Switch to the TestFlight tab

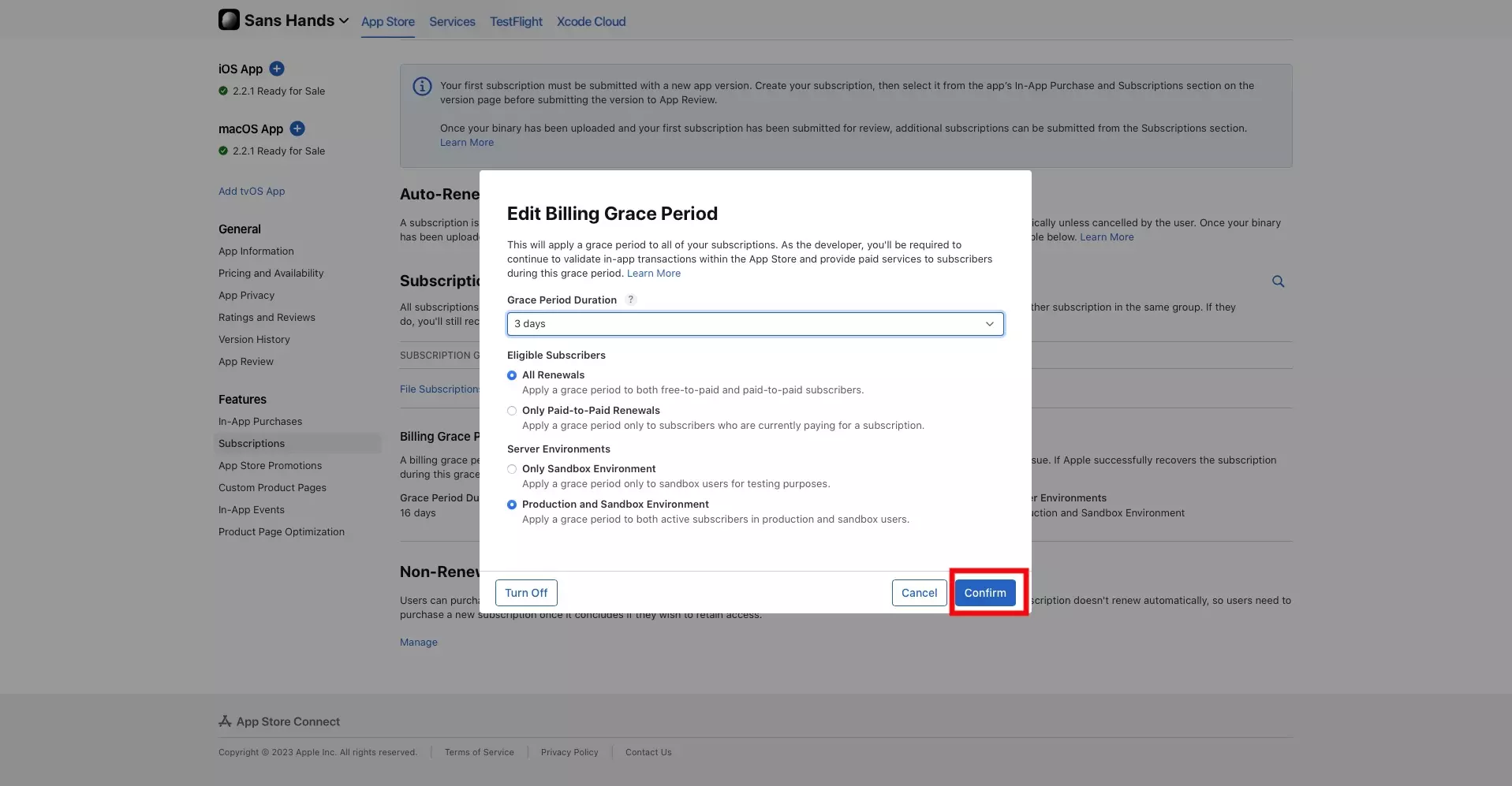(516, 21)
